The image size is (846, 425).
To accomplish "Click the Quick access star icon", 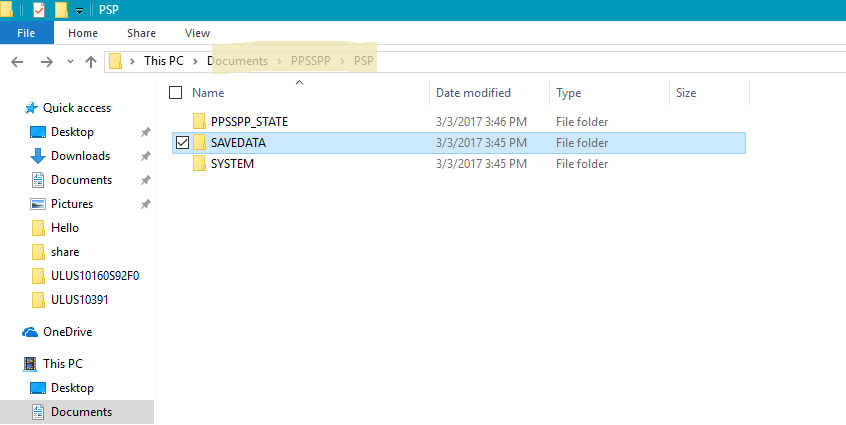I will coord(31,108).
